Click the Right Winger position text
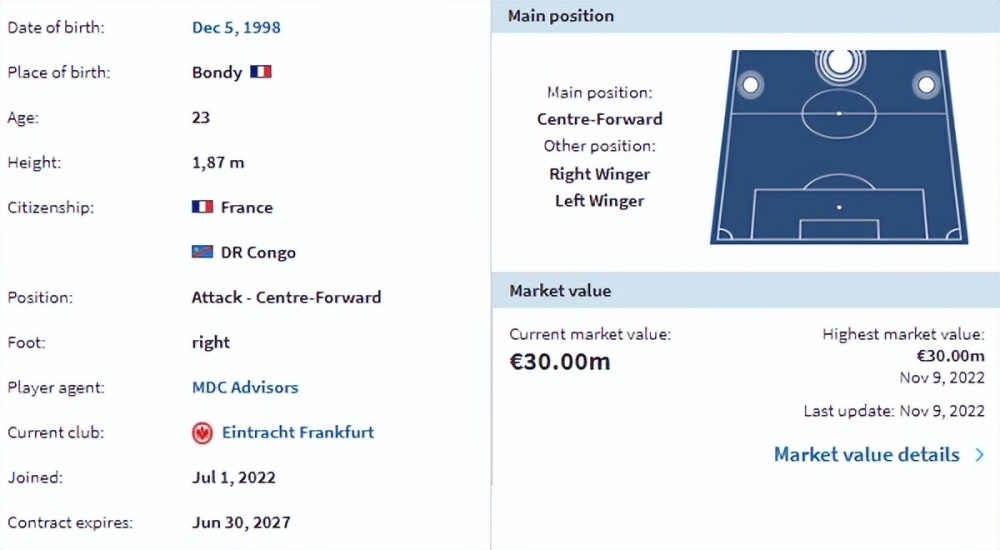 point(599,174)
